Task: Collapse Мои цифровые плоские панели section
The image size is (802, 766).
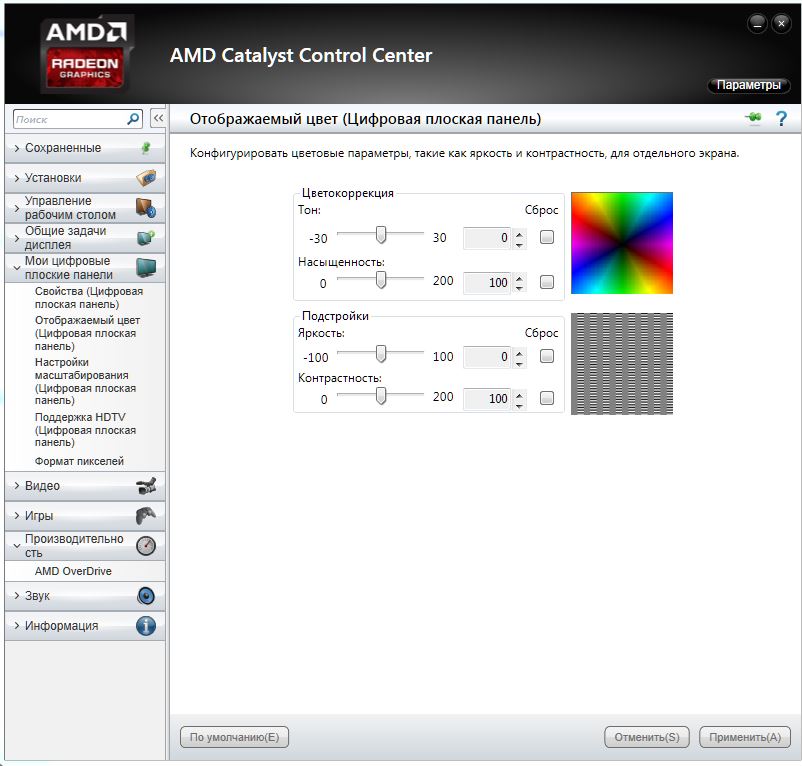Action: [x=17, y=268]
